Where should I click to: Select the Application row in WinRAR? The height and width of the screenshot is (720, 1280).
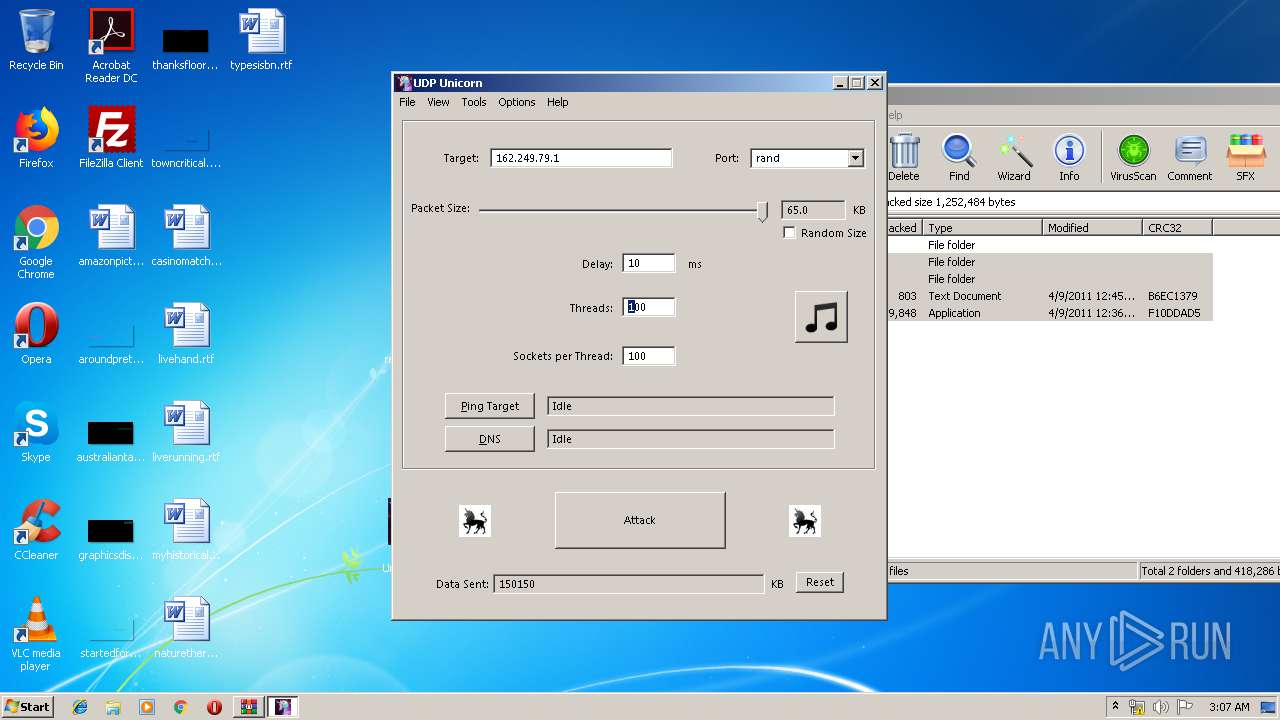(x=1050, y=313)
